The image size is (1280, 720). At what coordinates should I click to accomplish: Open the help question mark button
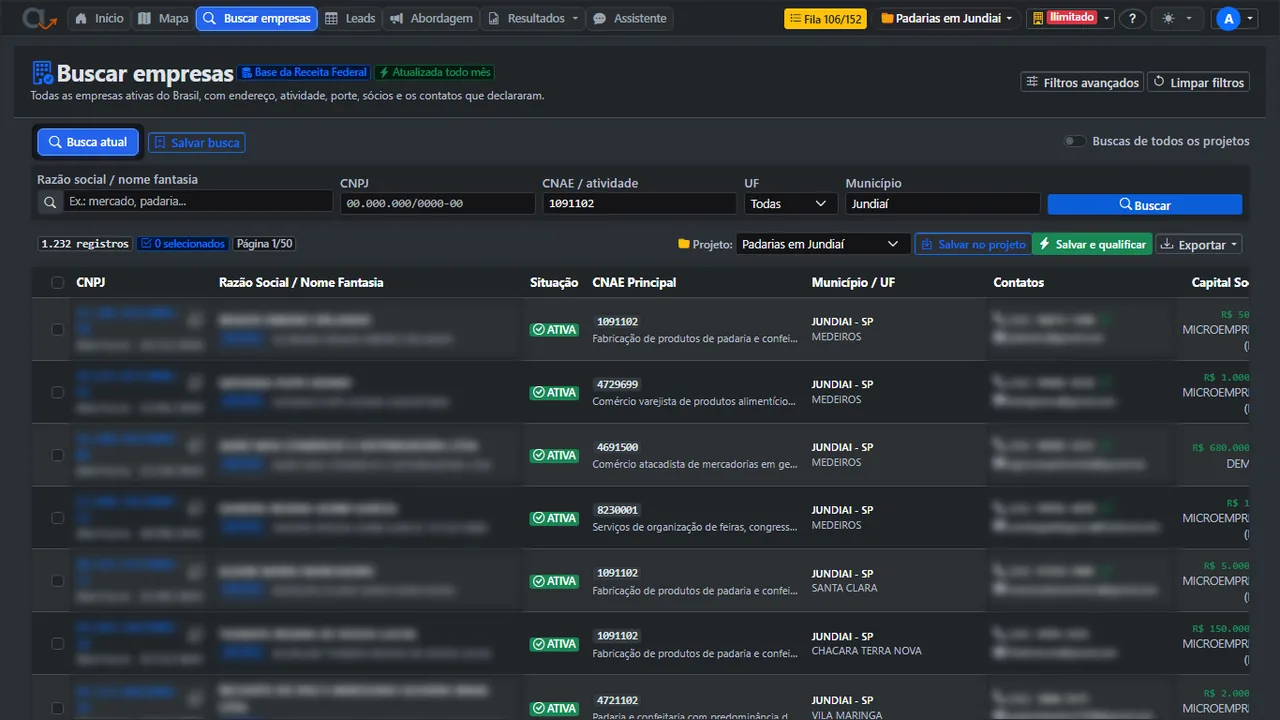pos(1132,18)
